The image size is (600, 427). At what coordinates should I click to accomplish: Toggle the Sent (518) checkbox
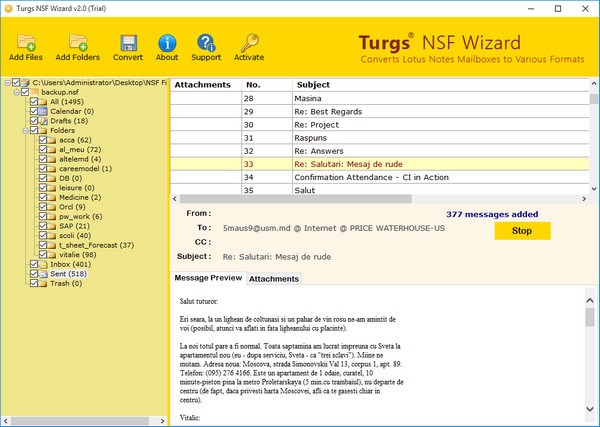pos(33,273)
